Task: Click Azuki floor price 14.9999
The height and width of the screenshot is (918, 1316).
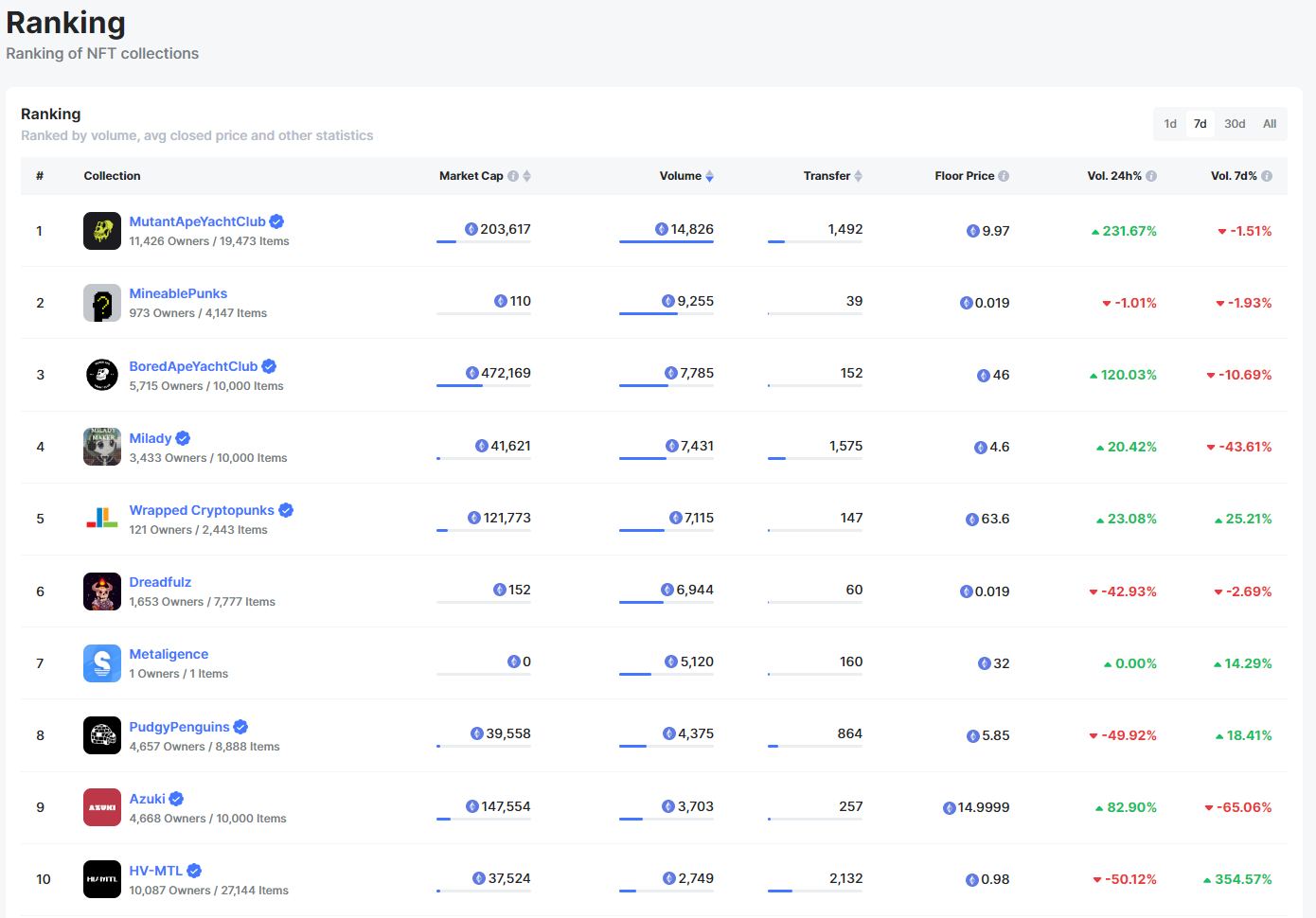Action: pyautogui.click(x=976, y=807)
